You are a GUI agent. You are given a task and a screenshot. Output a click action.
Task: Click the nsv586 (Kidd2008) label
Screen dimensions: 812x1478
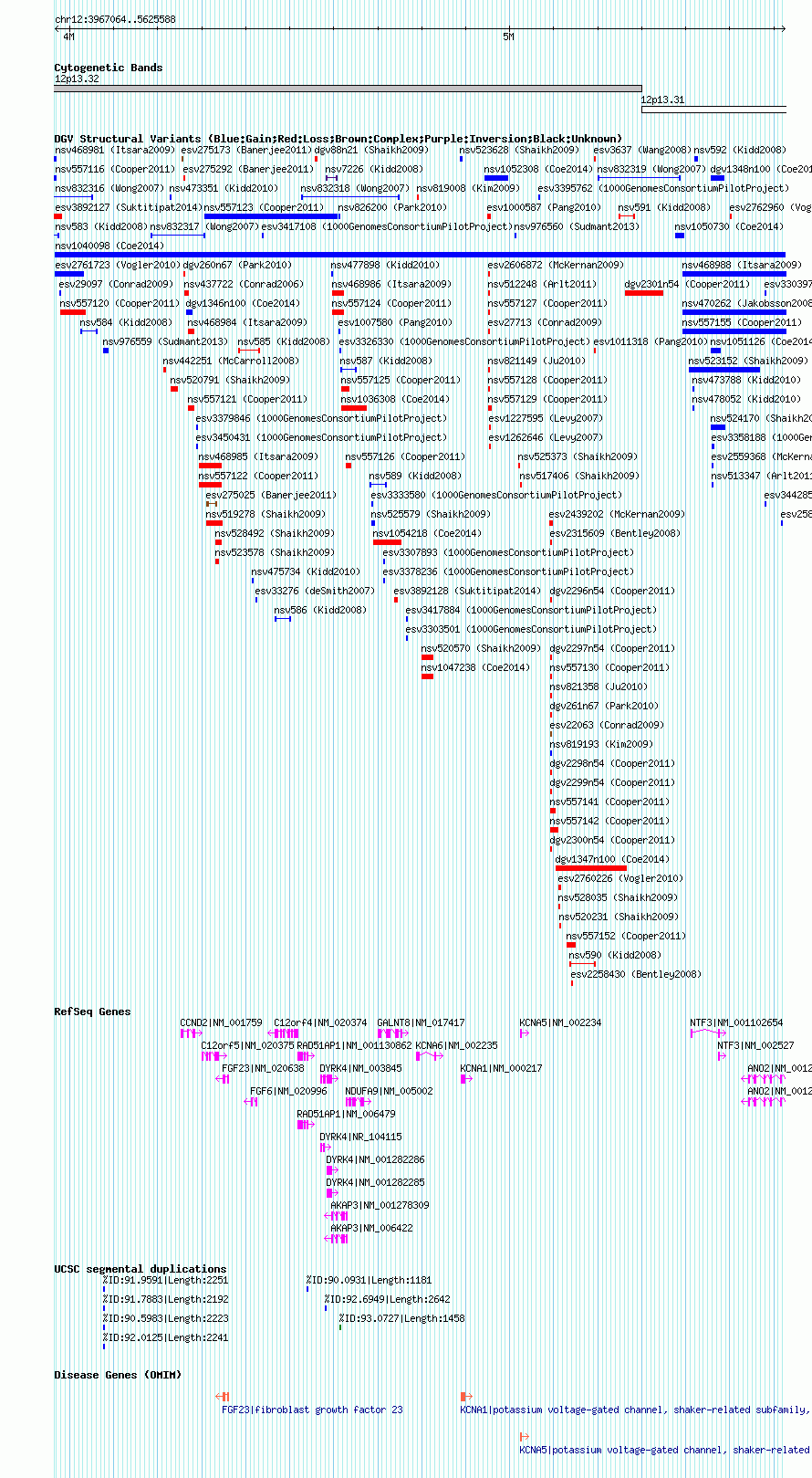tap(320, 610)
